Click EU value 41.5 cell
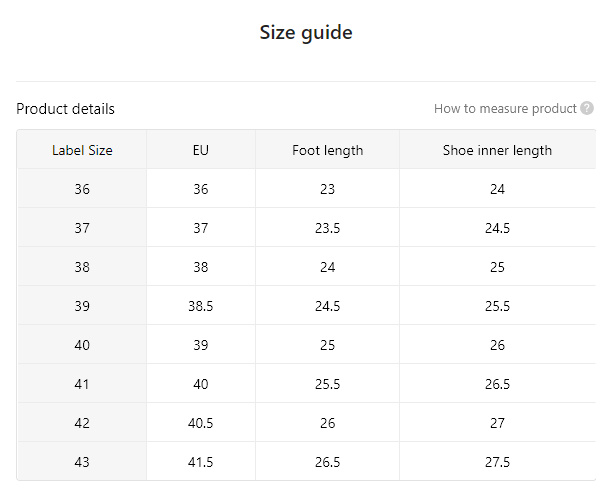The width and height of the screenshot is (596, 489). click(201, 462)
